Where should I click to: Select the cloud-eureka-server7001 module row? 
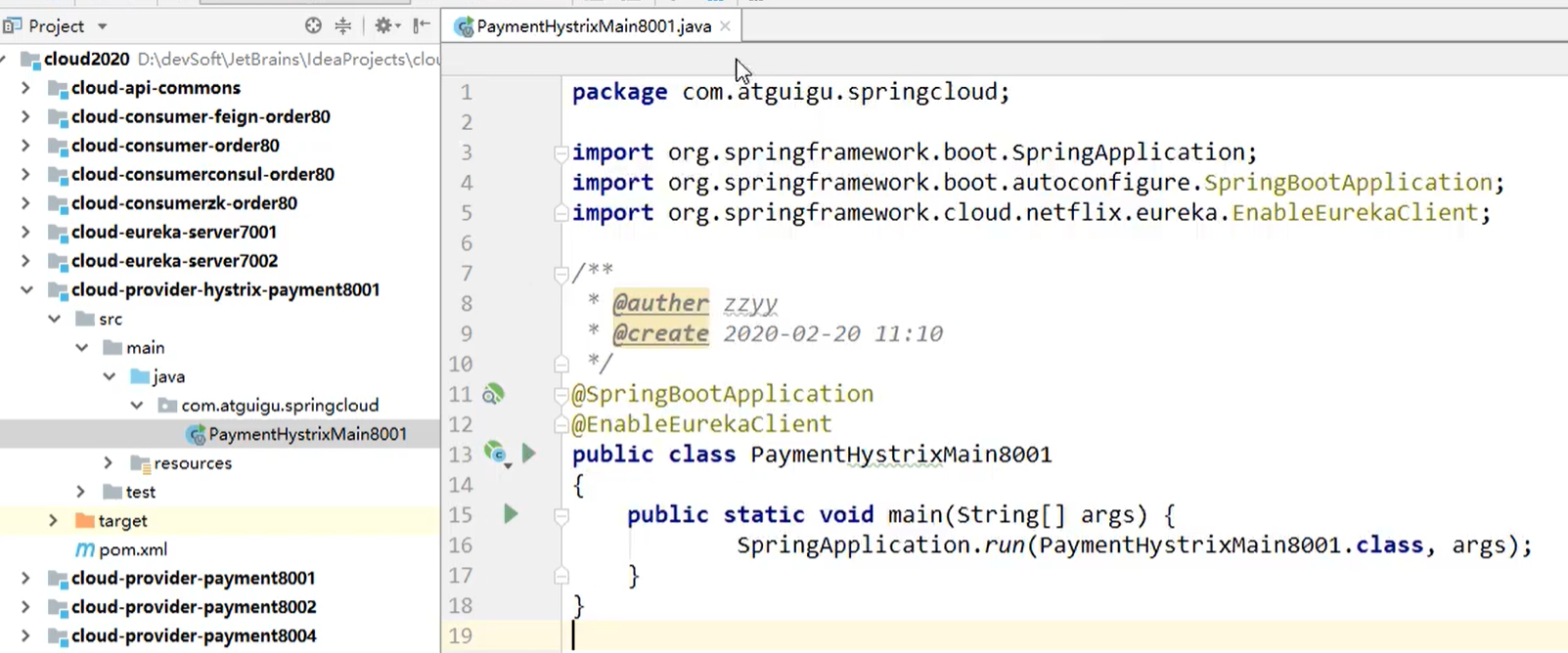220,233
